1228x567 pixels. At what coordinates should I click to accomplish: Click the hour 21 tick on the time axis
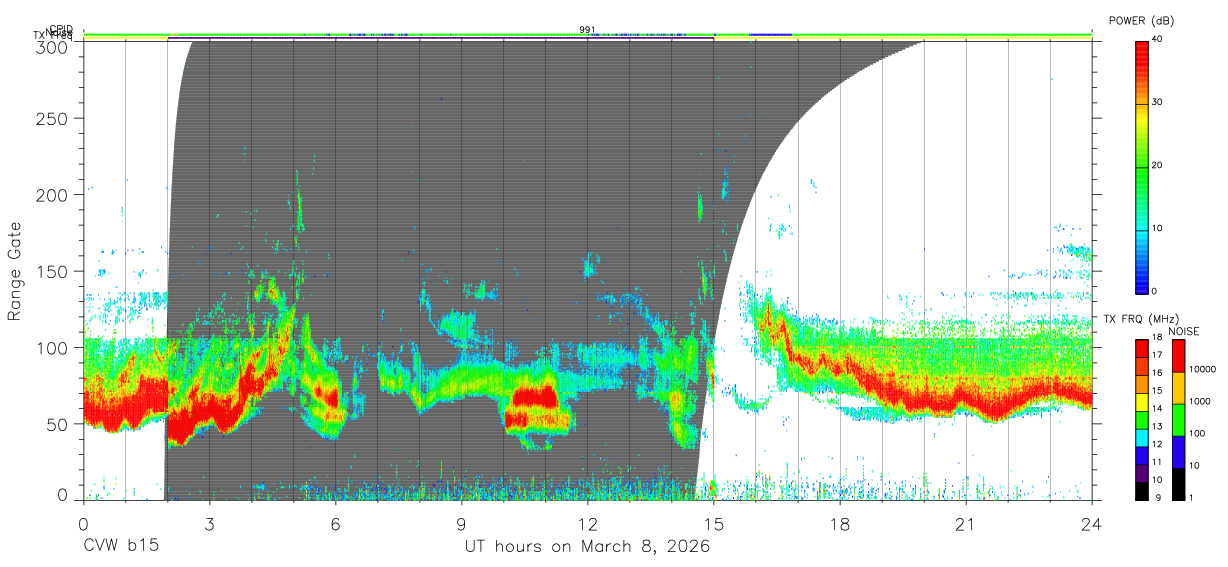click(x=966, y=524)
